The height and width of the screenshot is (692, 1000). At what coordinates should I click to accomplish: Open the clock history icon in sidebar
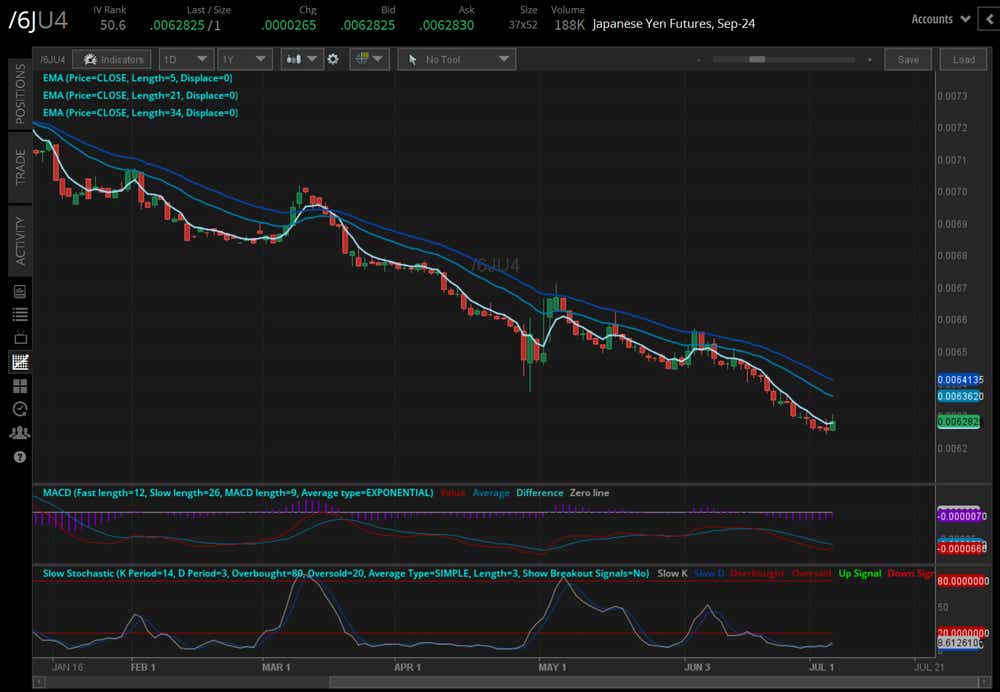point(19,409)
